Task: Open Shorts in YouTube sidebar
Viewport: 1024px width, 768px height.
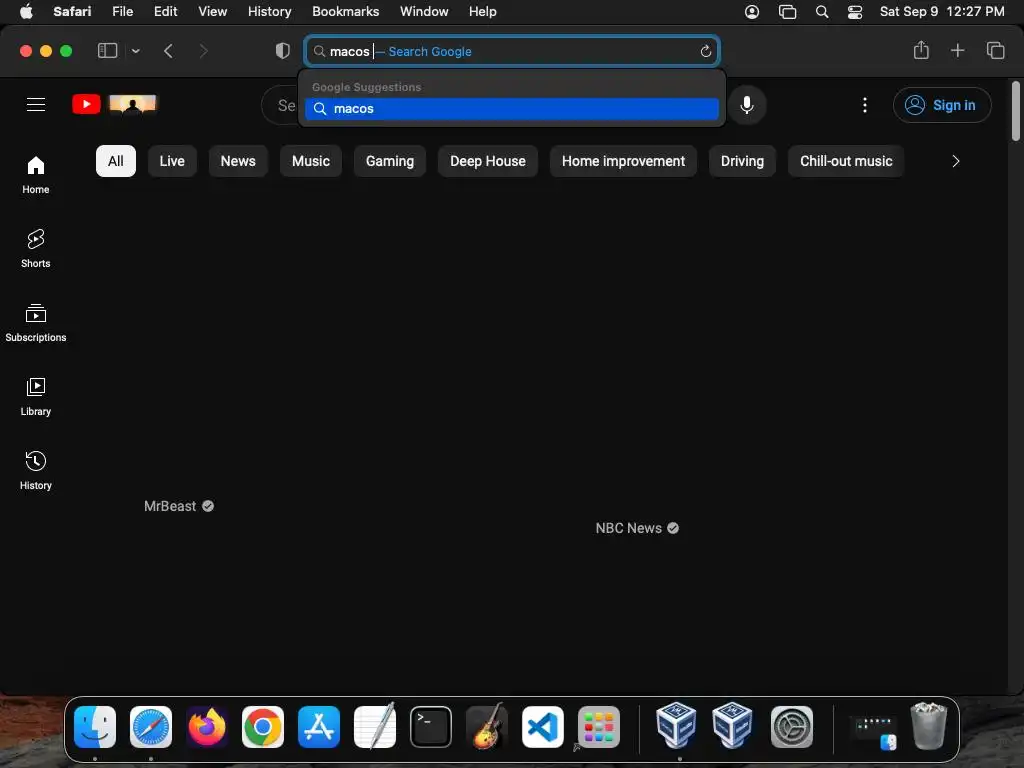Action: click(36, 249)
